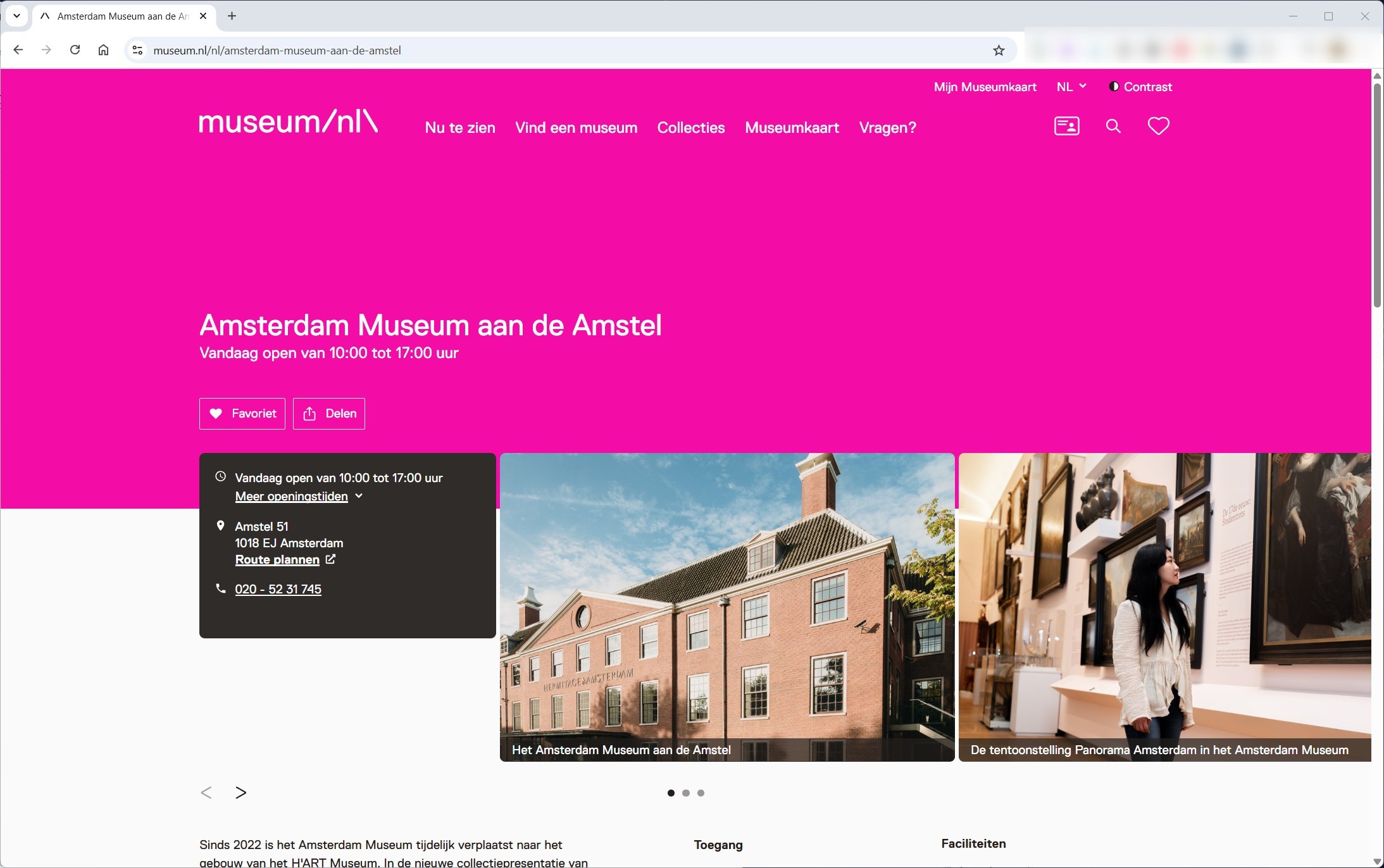Go back with browser back arrow
This screenshot has height=868, width=1384.
(x=18, y=50)
